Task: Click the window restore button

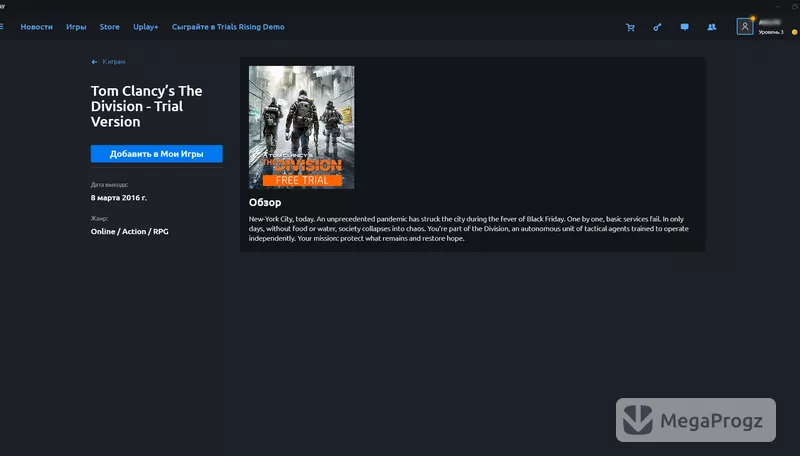Action: (x=794, y=7)
